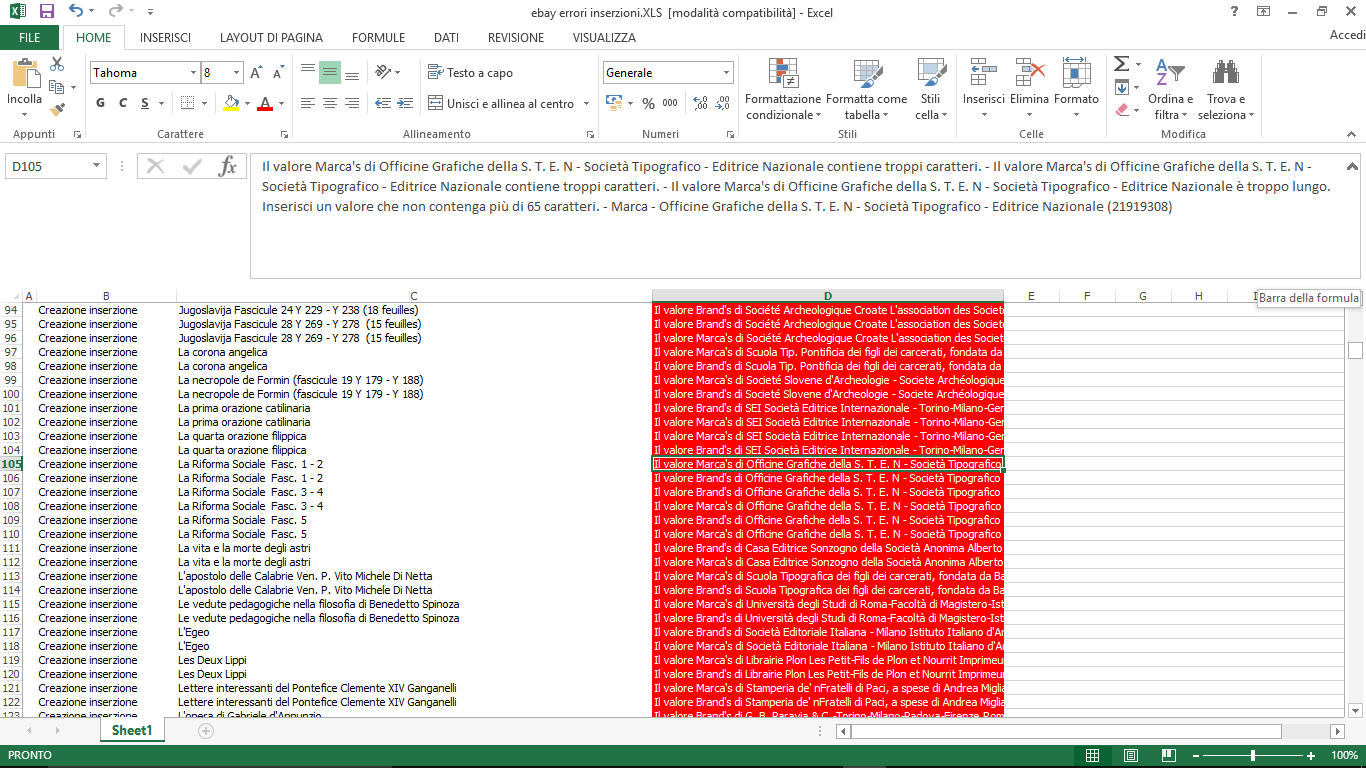Open Formatta come tabella gallery
Screen dimensions: 1366x768
866,88
